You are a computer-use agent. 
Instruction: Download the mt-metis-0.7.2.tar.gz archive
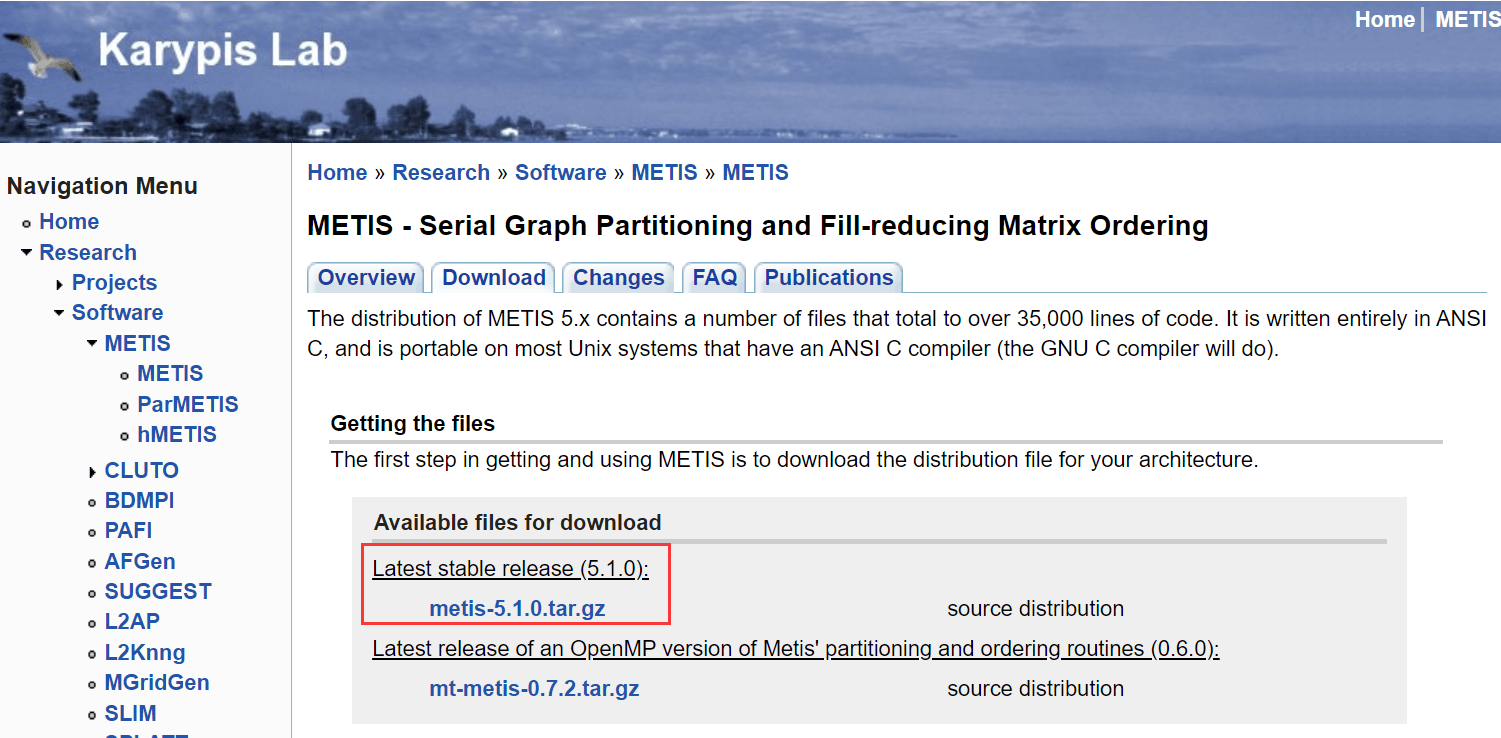[x=534, y=688]
